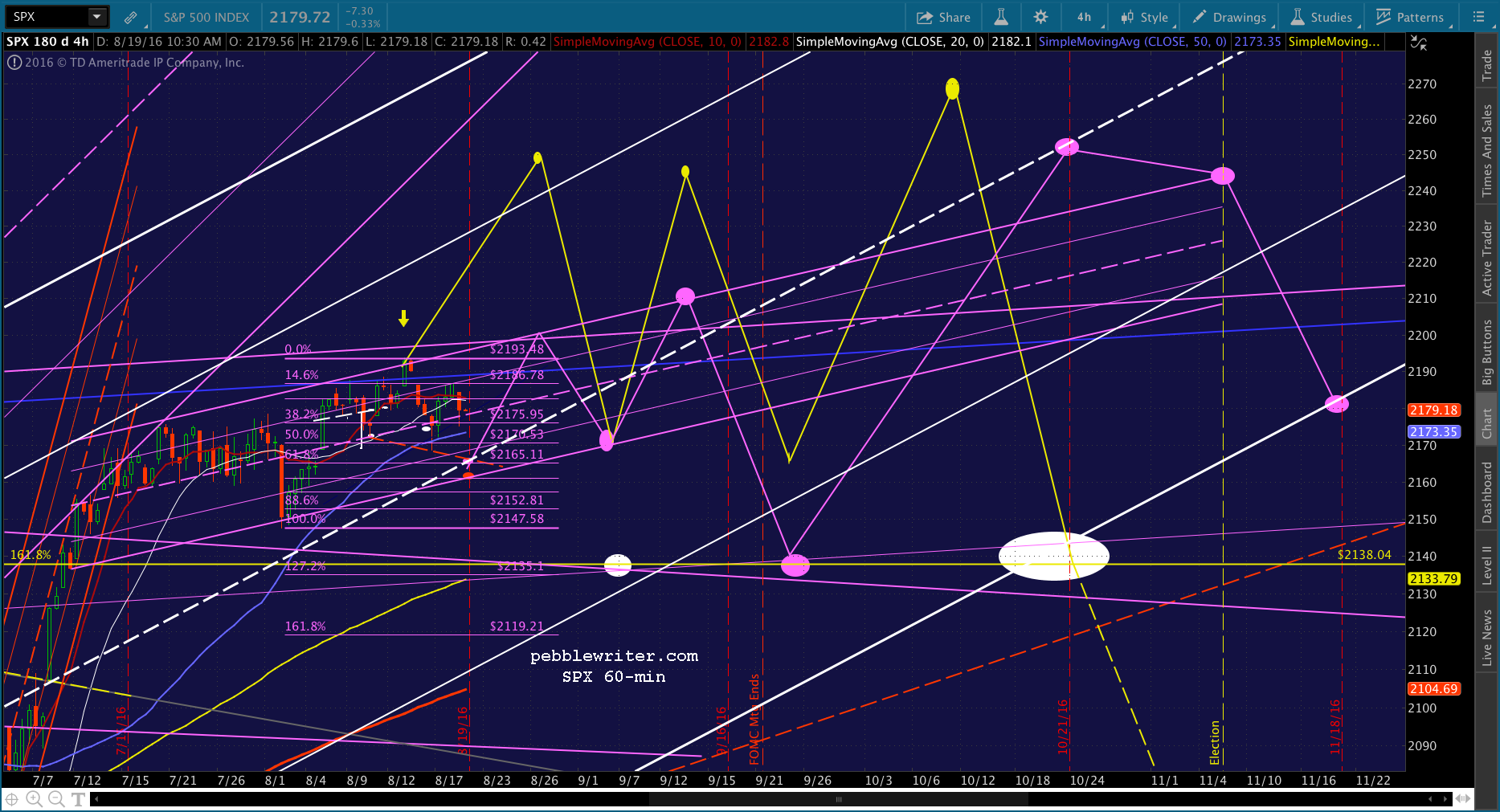The height and width of the screenshot is (812, 1500).
Task: Open the Trade side tab
Action: (x=1487, y=64)
